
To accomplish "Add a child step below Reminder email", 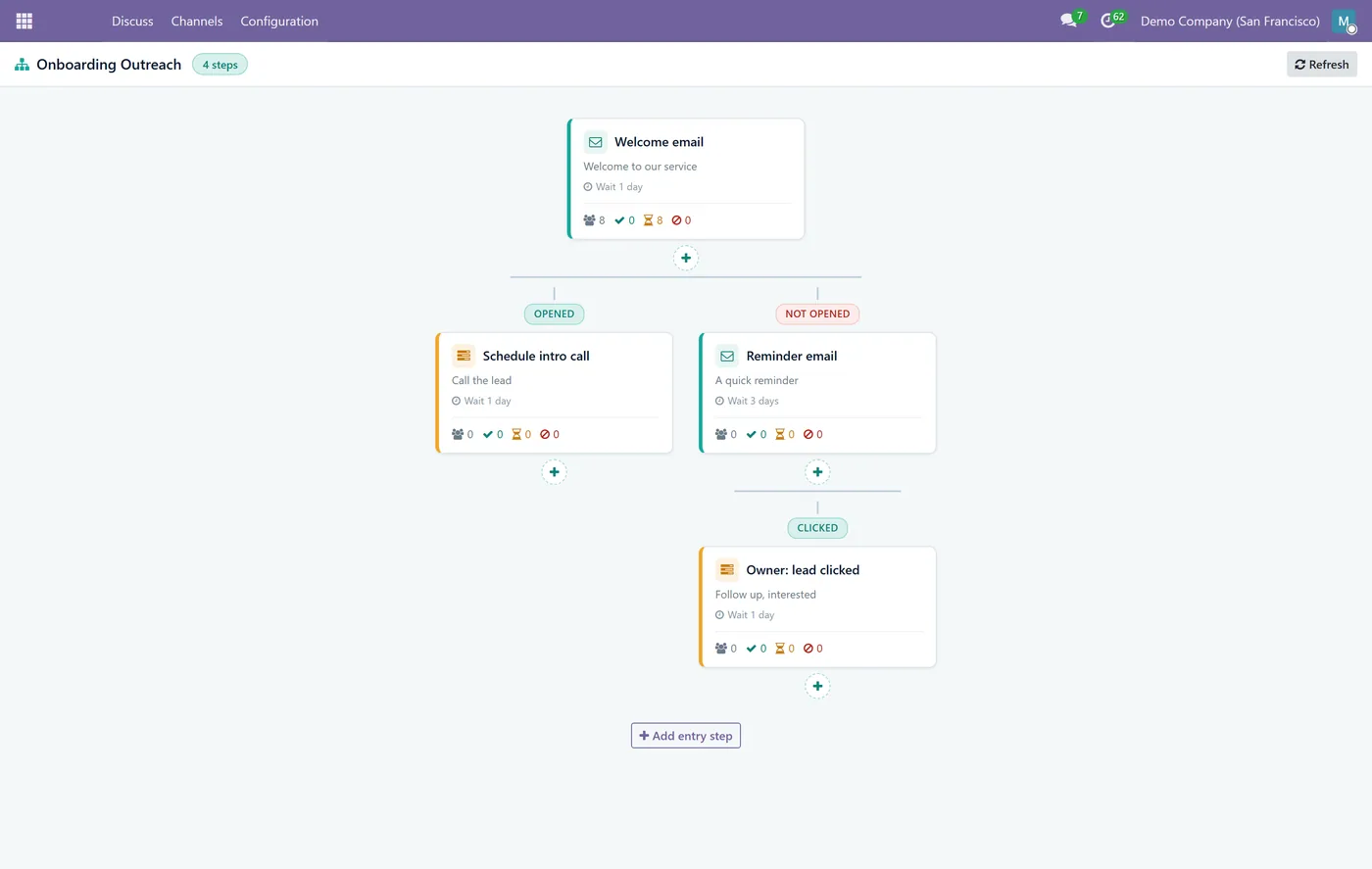I will click(817, 472).
